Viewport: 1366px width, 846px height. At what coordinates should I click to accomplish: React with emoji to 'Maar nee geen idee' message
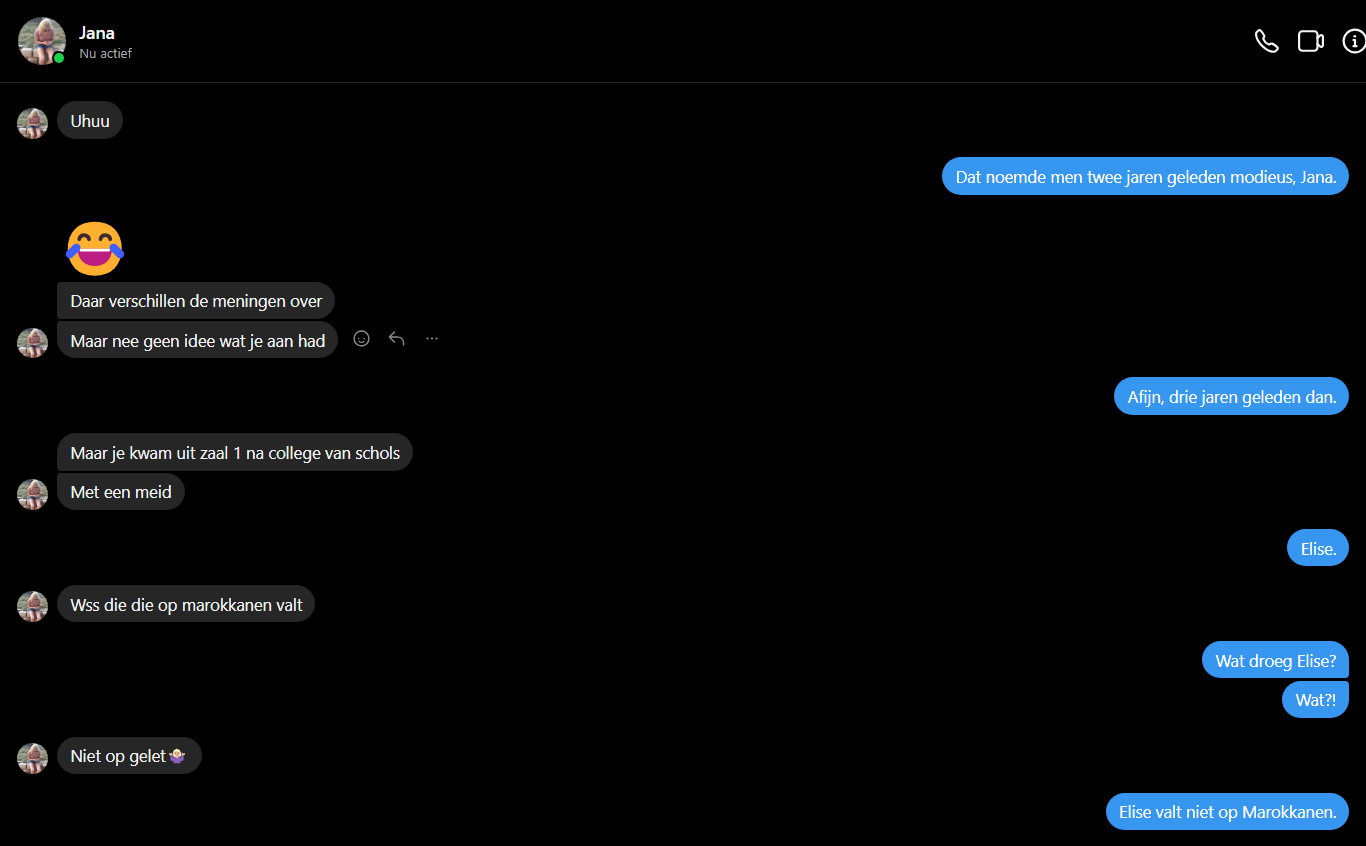point(362,339)
